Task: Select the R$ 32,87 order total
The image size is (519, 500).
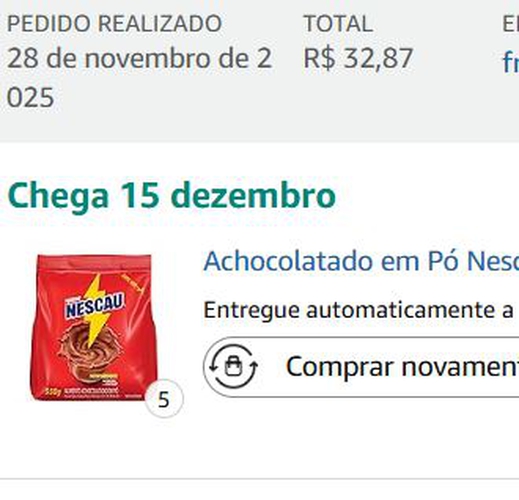Action: pos(358,58)
